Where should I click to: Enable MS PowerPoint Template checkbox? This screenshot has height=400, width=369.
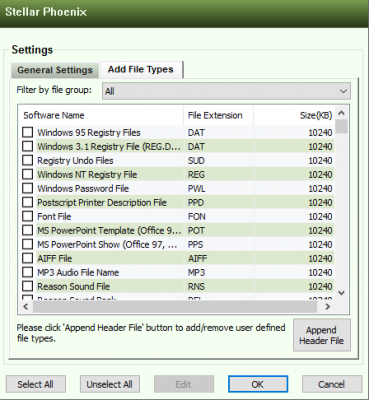(28, 230)
